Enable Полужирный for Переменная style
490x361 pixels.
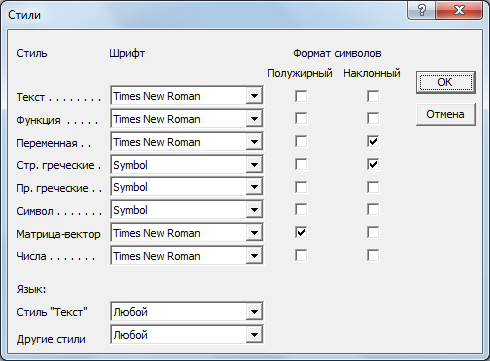click(x=301, y=141)
